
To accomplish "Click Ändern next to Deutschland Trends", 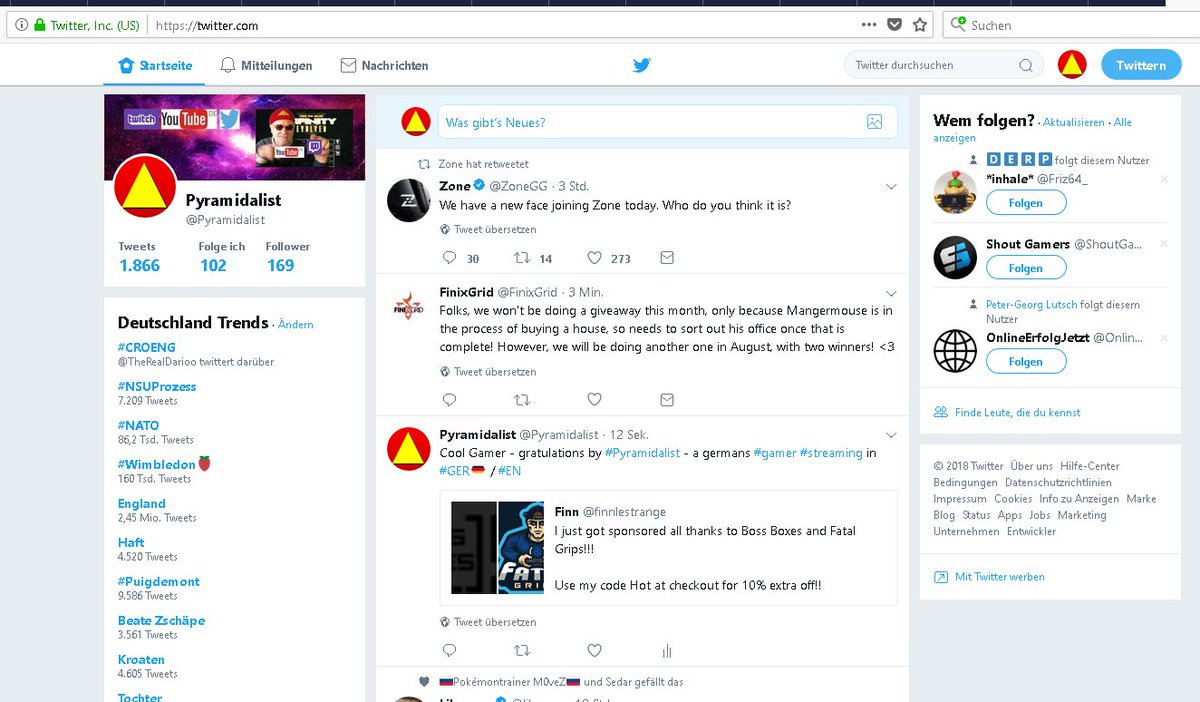I will coord(296,324).
